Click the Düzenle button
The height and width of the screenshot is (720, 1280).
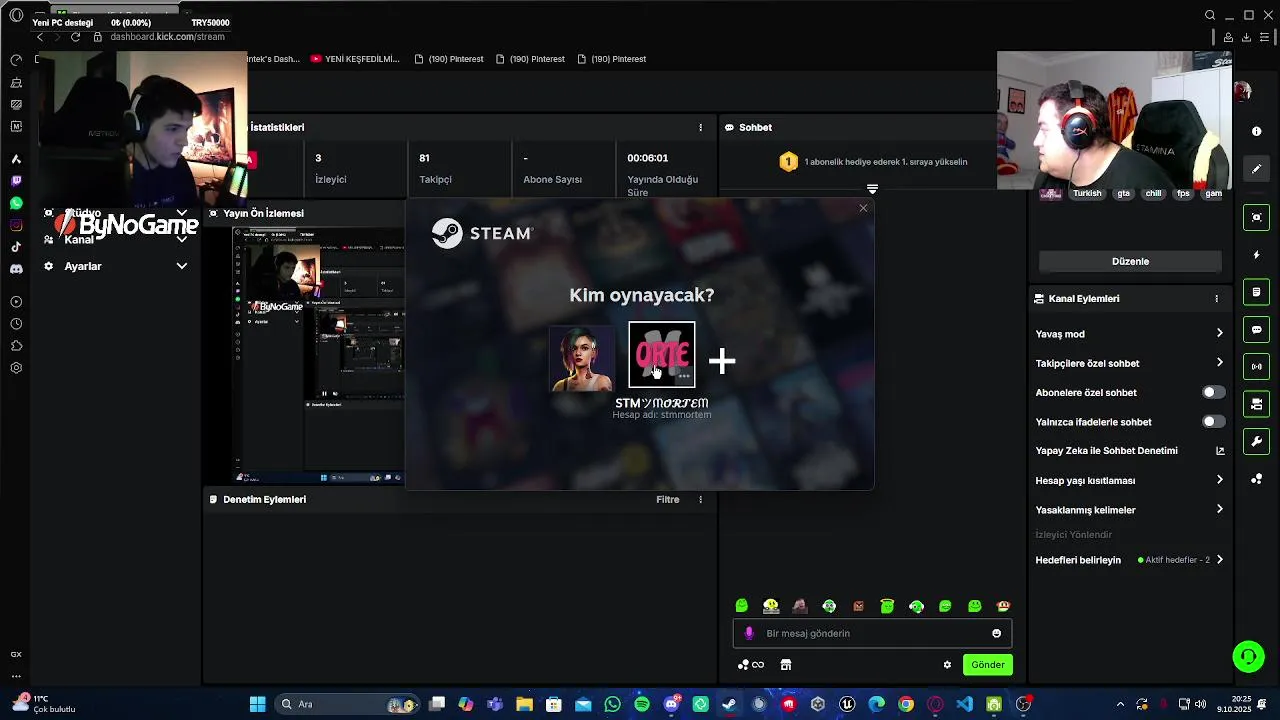pyautogui.click(x=1130, y=261)
